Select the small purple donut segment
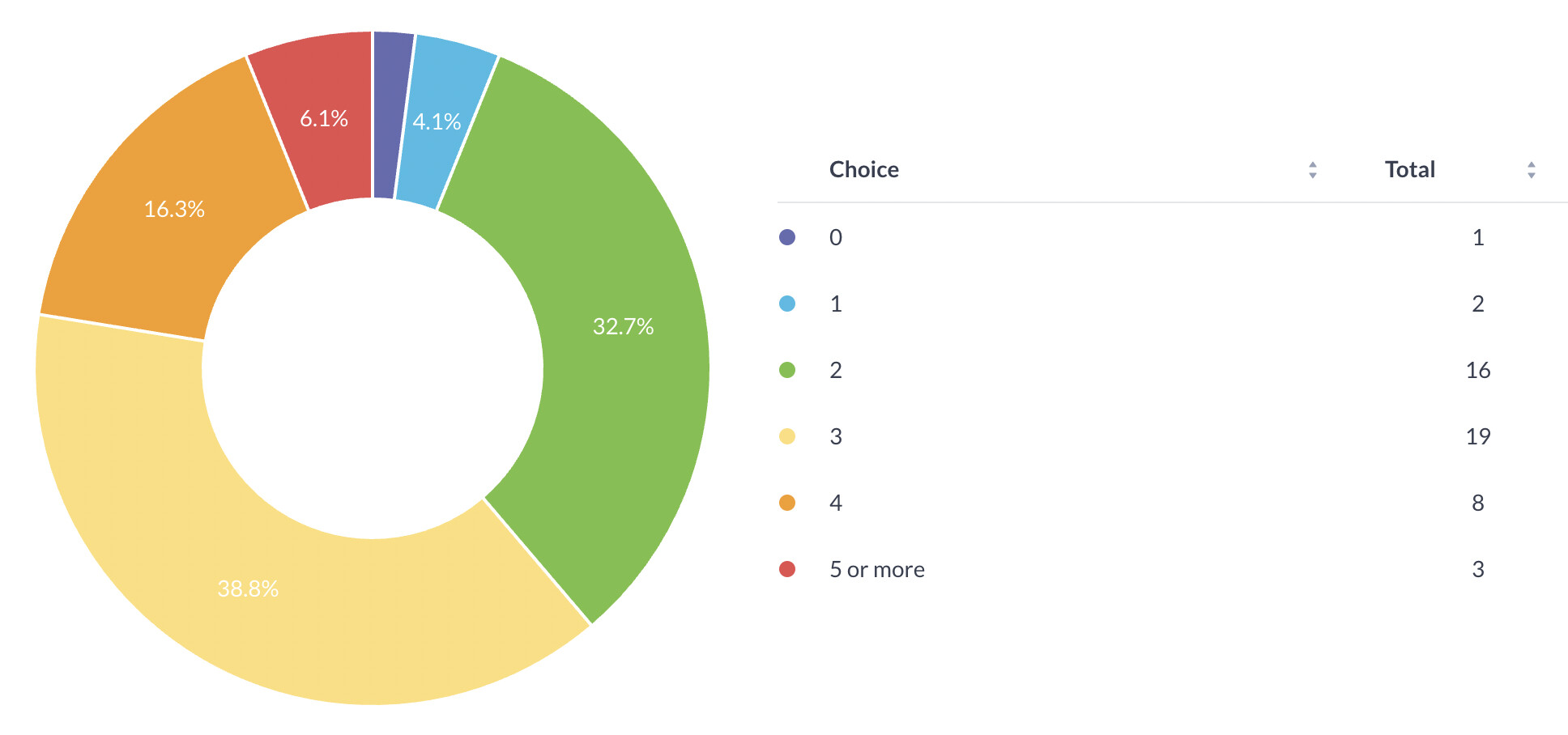This screenshot has width=1568, height=735. point(390,113)
